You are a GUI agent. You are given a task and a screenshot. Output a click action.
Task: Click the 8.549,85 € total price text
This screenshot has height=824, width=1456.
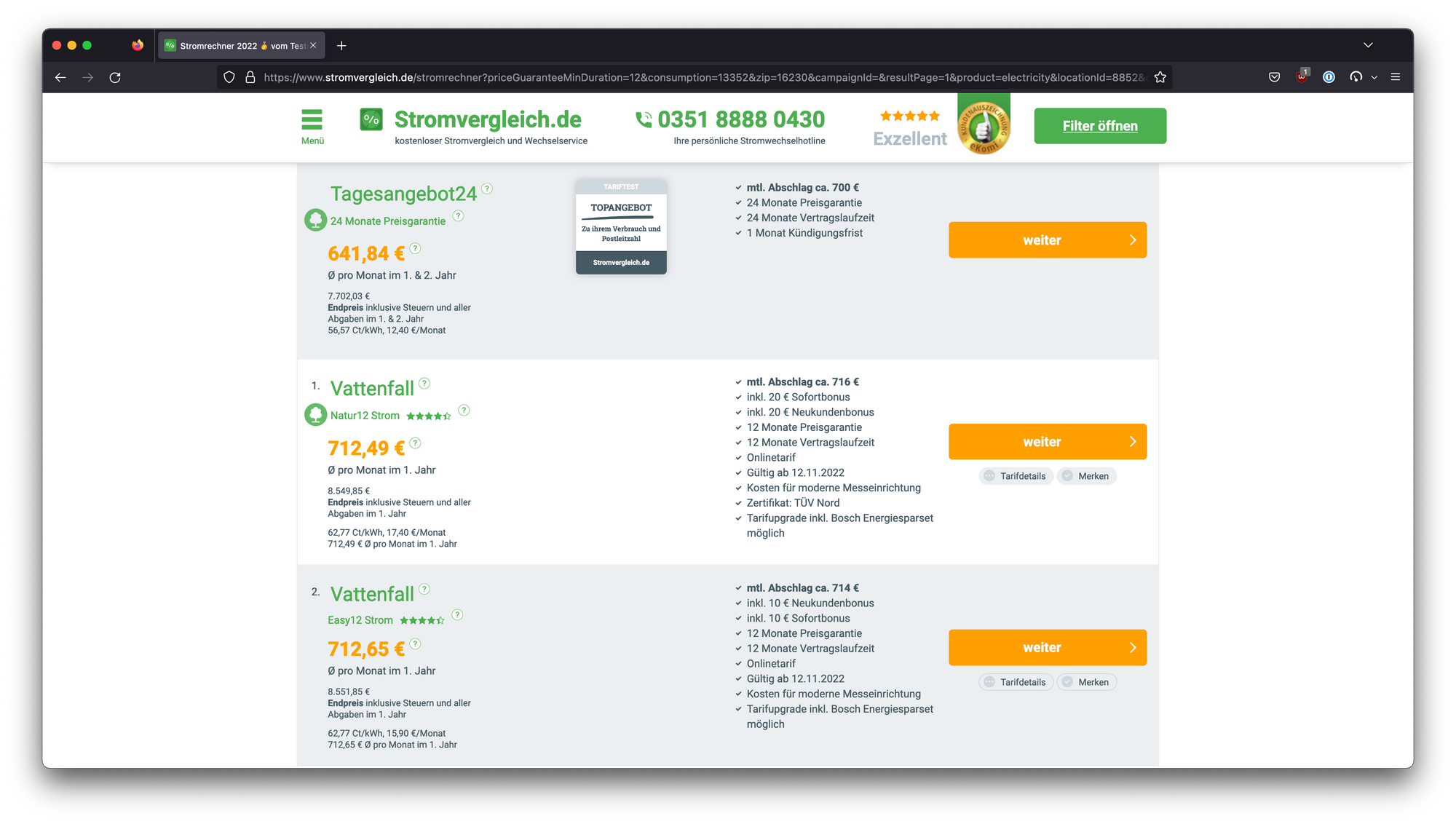(349, 491)
